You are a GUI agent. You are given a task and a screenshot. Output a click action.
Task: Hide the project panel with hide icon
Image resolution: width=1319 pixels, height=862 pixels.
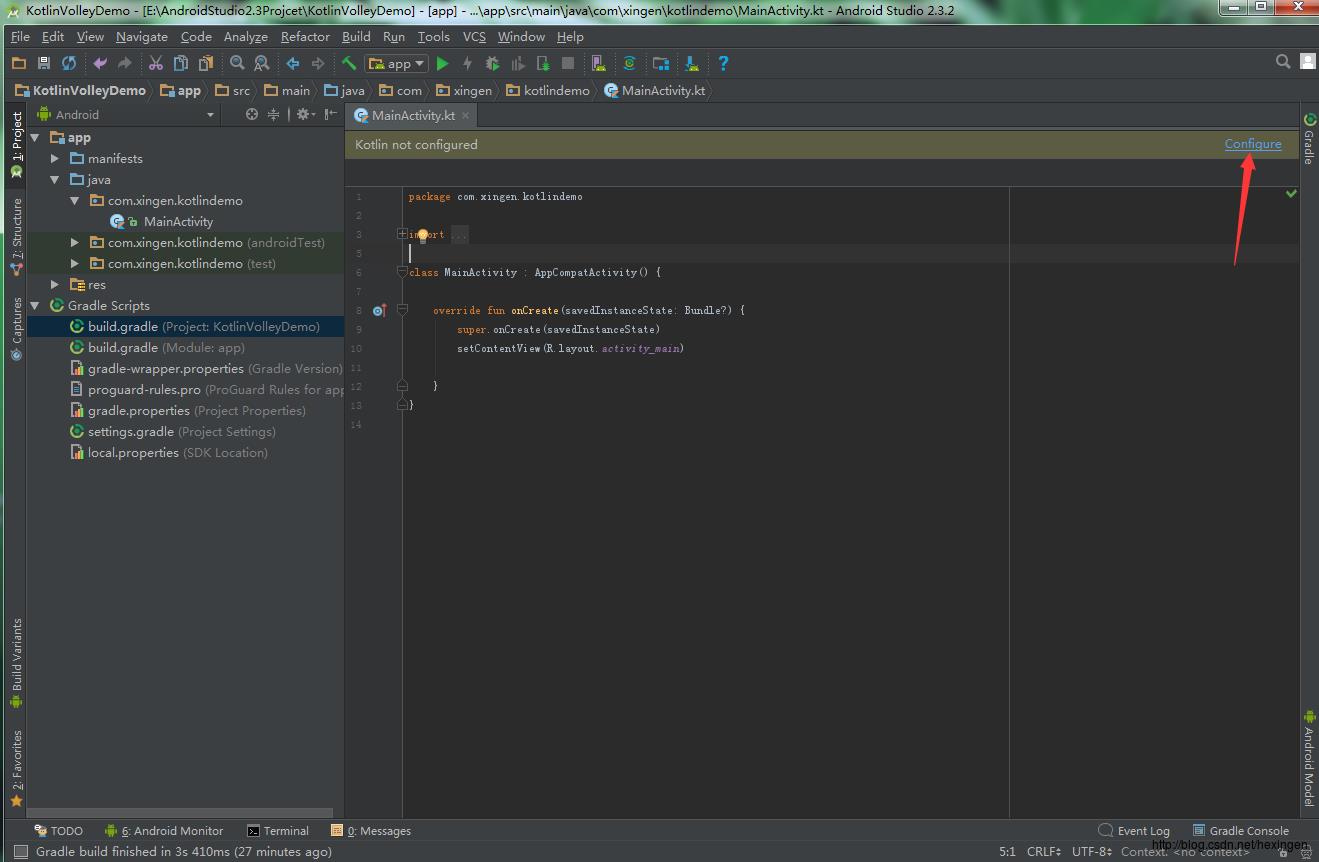[331, 114]
